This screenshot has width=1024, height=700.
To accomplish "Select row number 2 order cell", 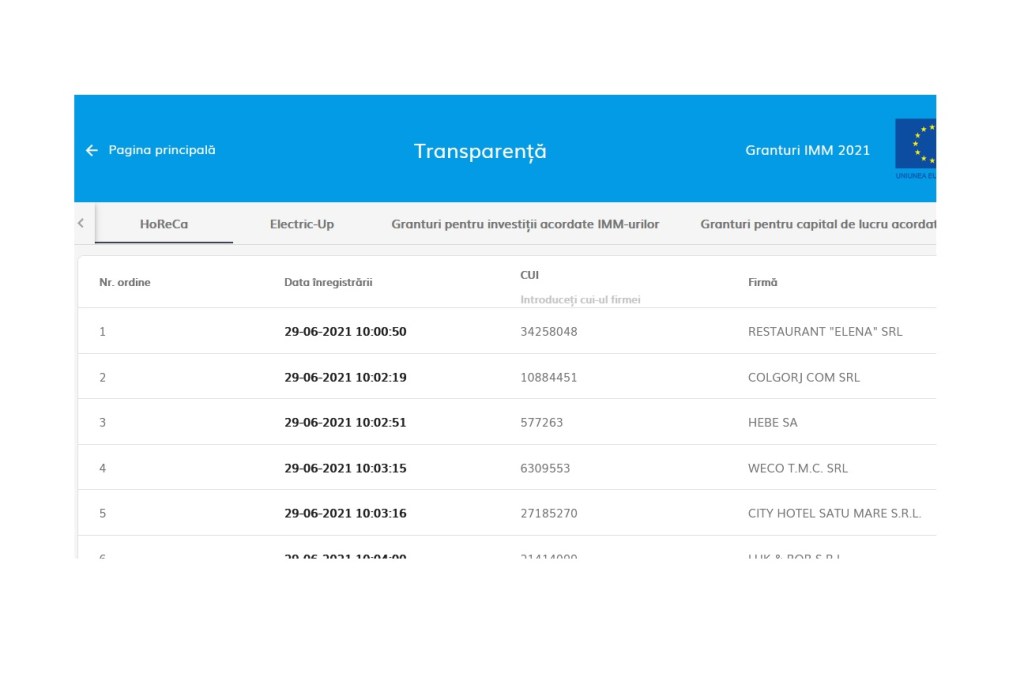I will 103,377.
